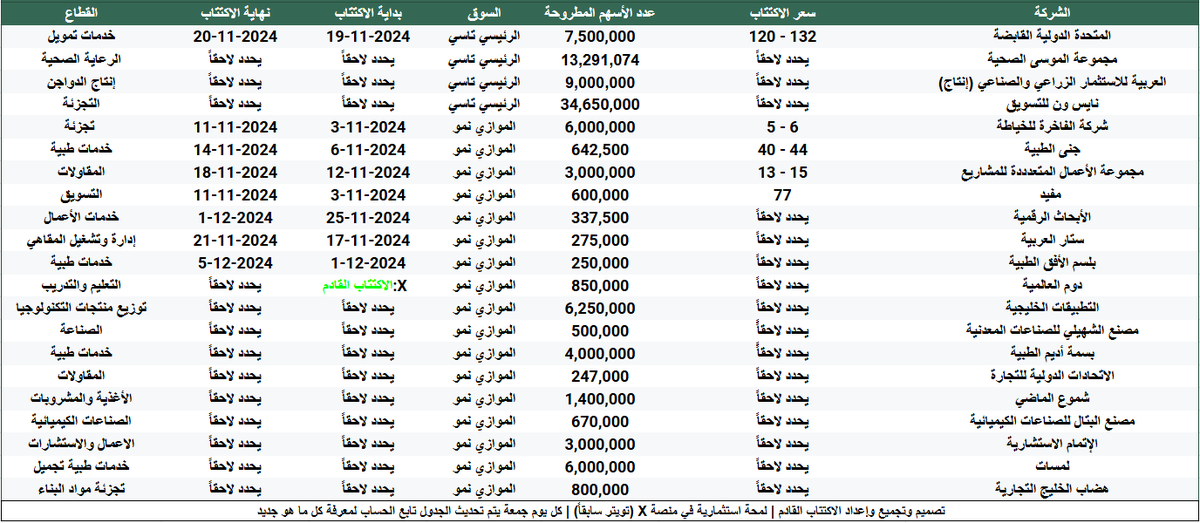Click end date '21-11-2024'
Image resolution: width=1200 pixels, height=523 pixels.
pos(234,241)
